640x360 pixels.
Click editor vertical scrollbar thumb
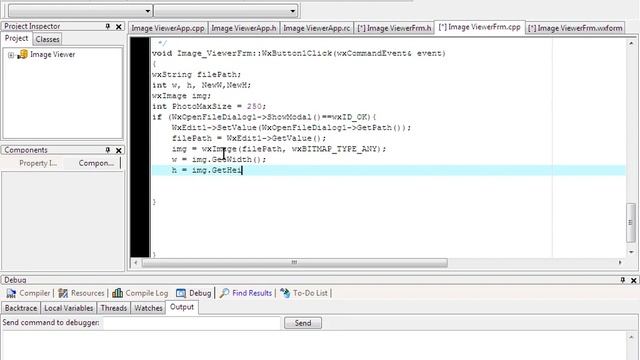coord(631,222)
